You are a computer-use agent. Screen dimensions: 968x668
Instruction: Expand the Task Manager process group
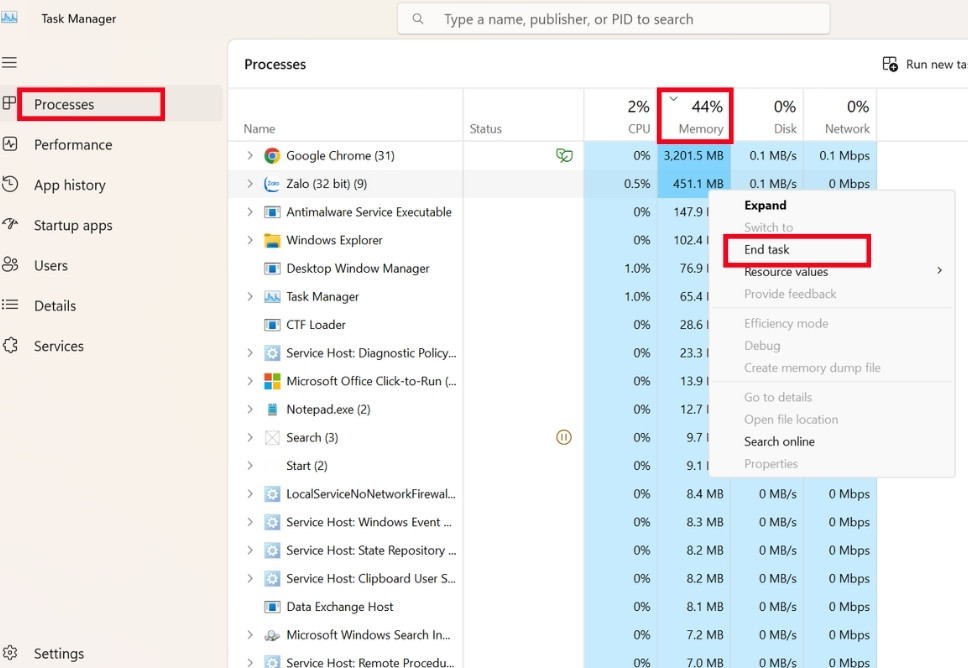pos(250,297)
